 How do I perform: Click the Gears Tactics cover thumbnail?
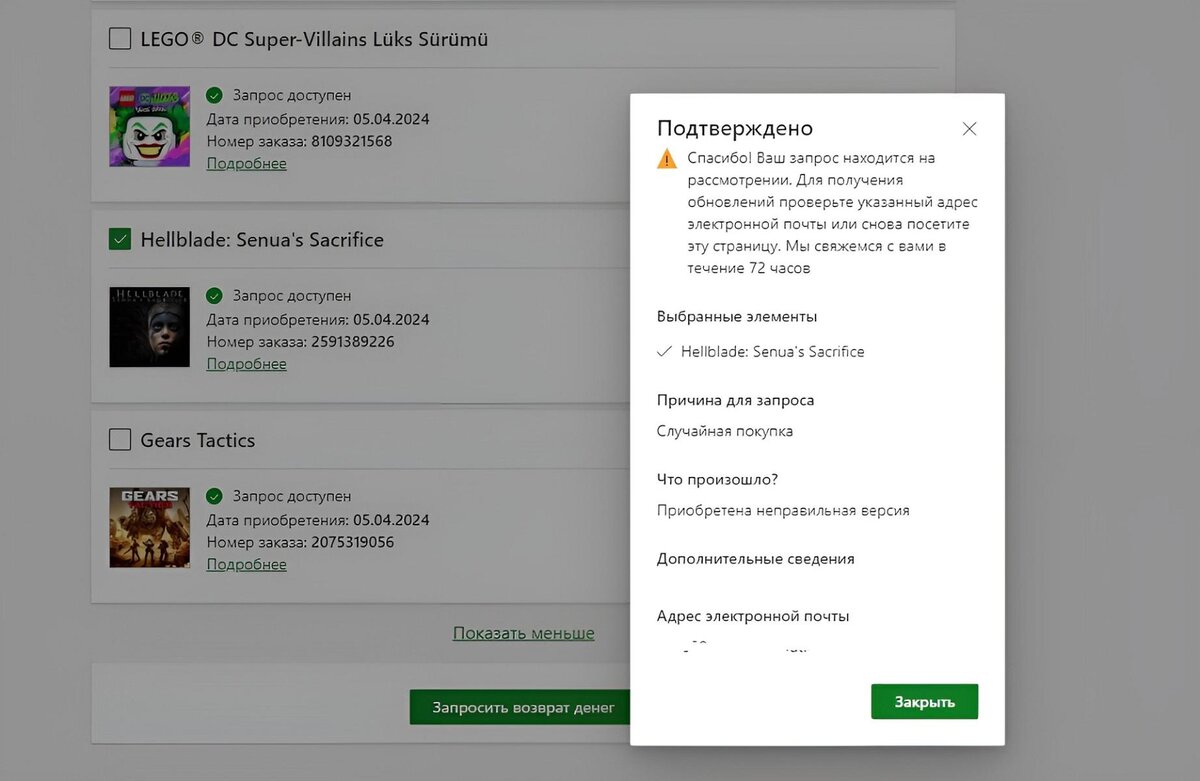coord(149,527)
